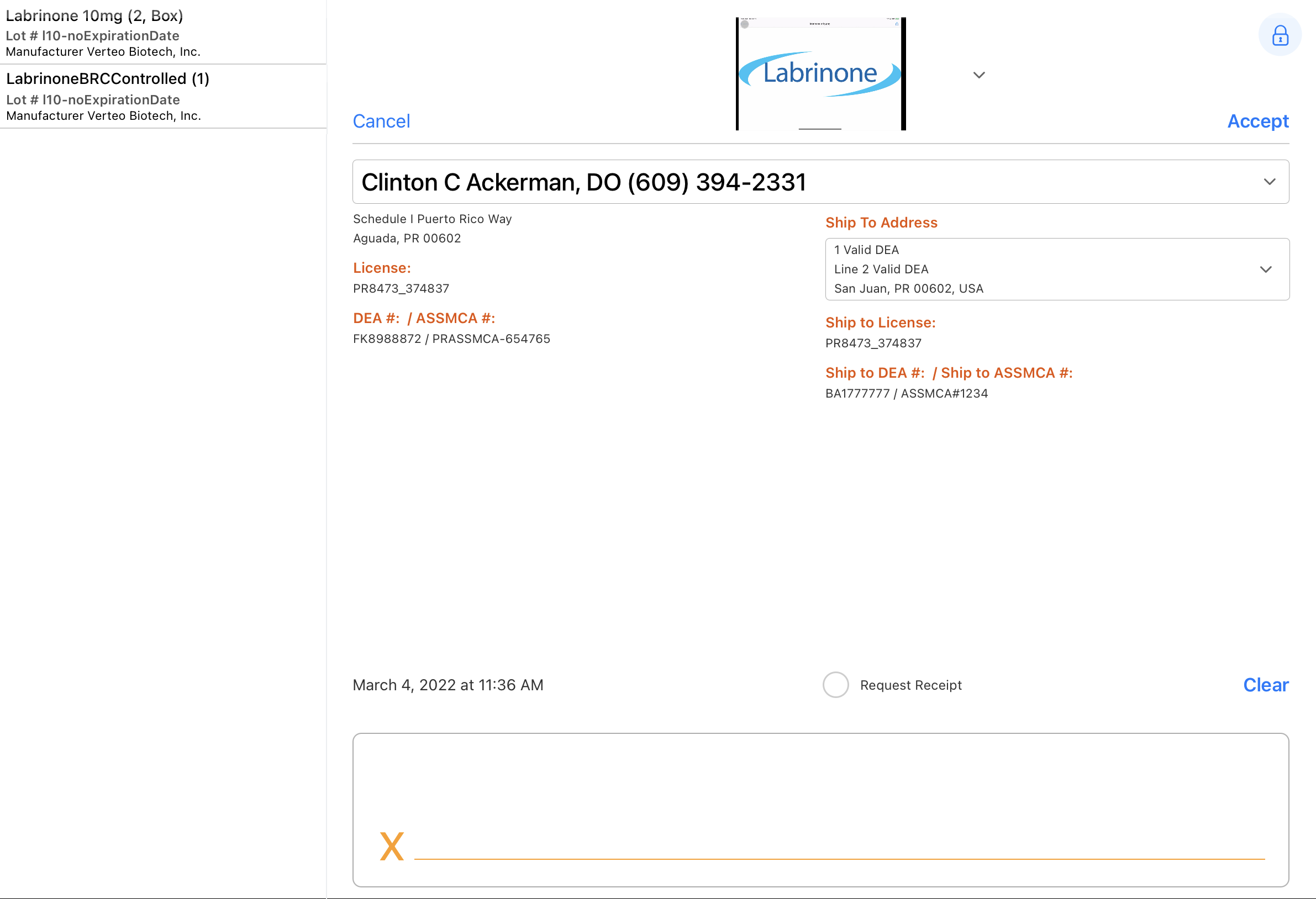Click the Schedule I Puerto Rico Way address
Viewport: 1316px width, 899px height.
coord(432,219)
